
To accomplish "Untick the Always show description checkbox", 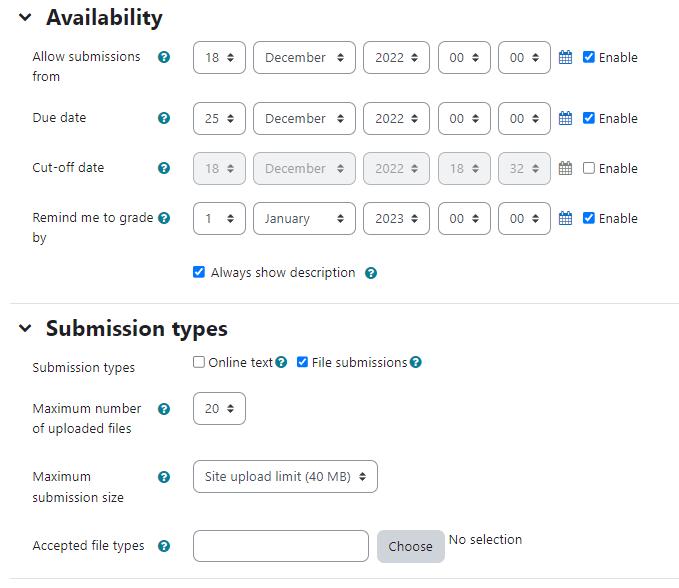I will [x=199, y=272].
